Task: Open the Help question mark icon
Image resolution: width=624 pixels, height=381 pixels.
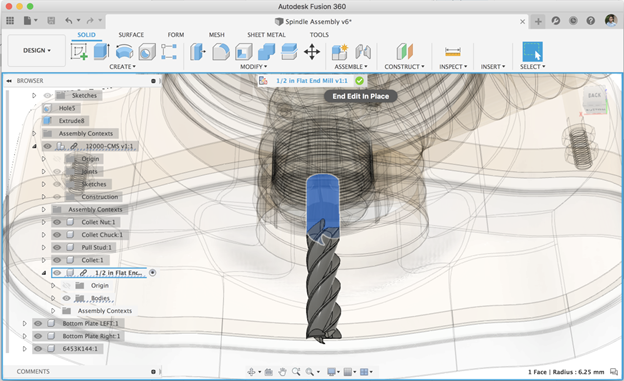Action: (591, 21)
